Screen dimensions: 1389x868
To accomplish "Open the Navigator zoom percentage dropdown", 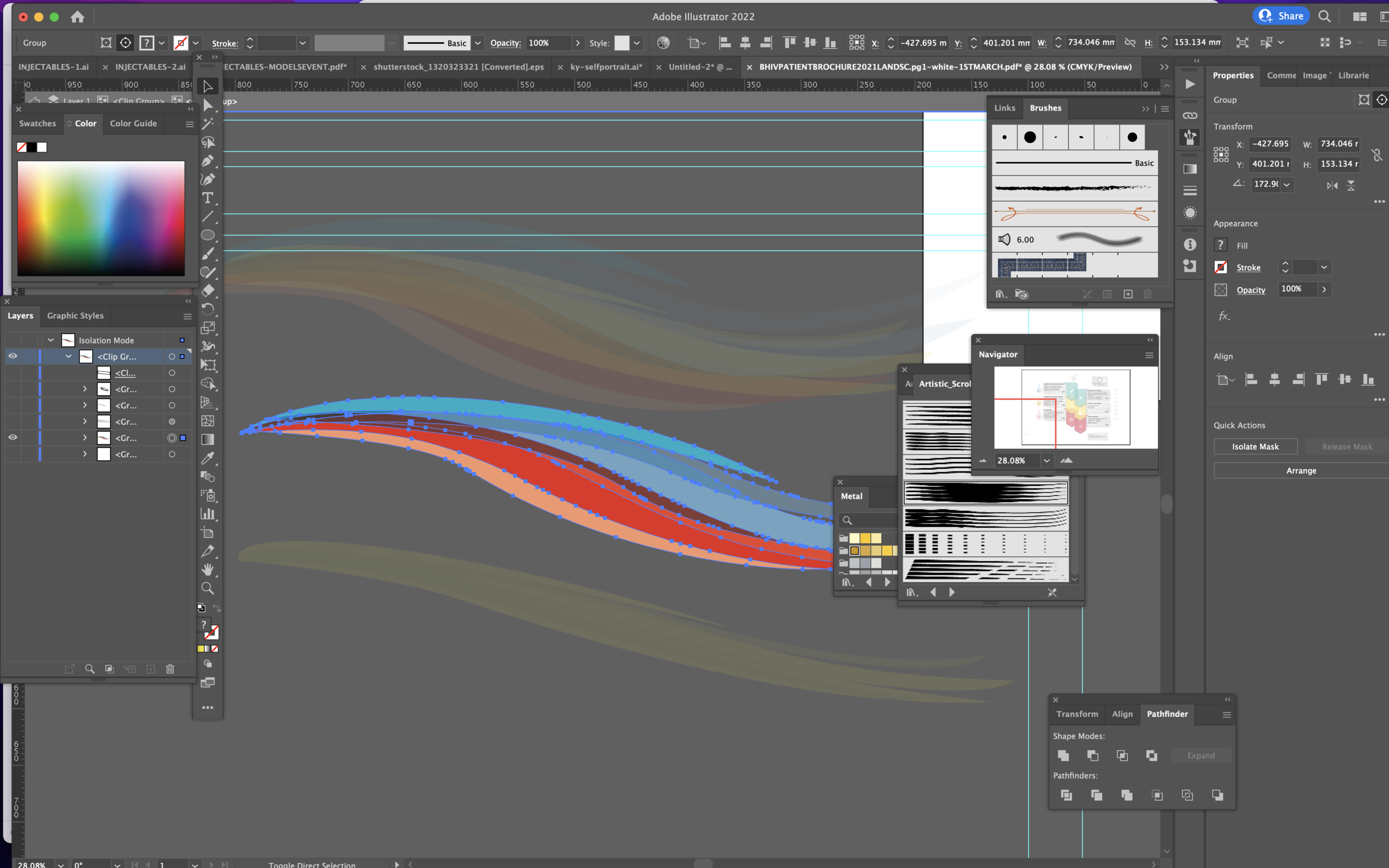I will click(x=1047, y=460).
